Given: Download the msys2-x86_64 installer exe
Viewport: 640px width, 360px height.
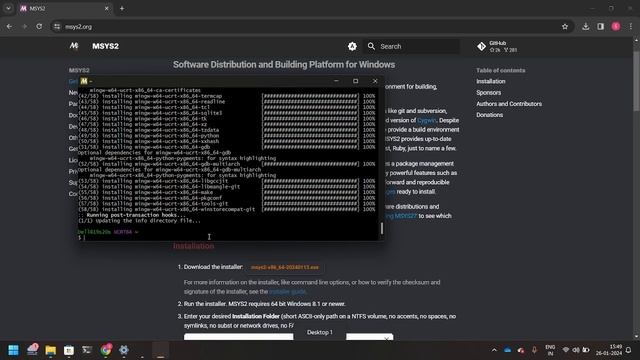Looking at the screenshot, I should coord(284,267).
